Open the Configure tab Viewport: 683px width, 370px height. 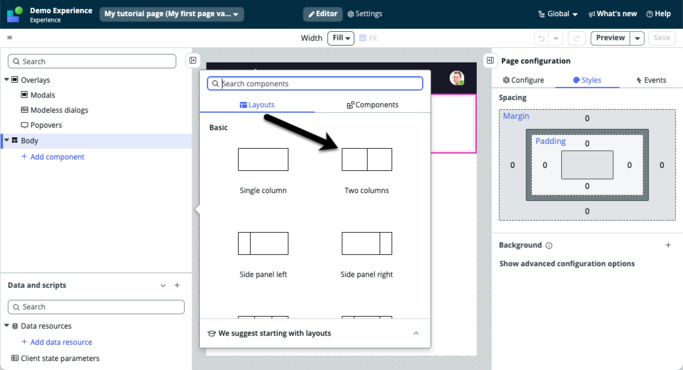pyautogui.click(x=524, y=80)
